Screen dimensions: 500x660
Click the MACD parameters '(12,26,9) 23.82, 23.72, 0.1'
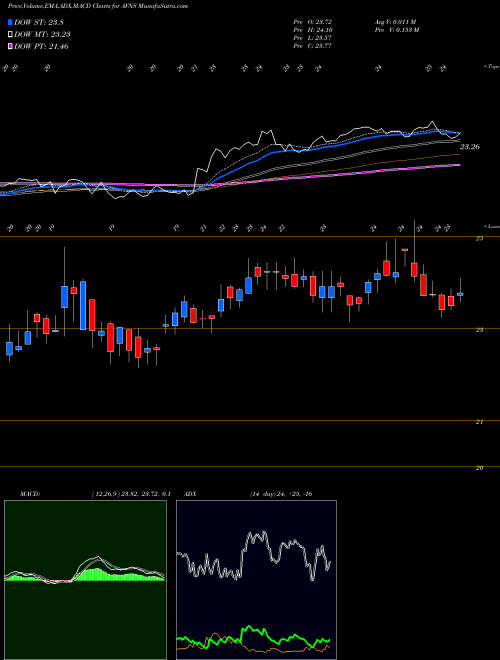130,494
